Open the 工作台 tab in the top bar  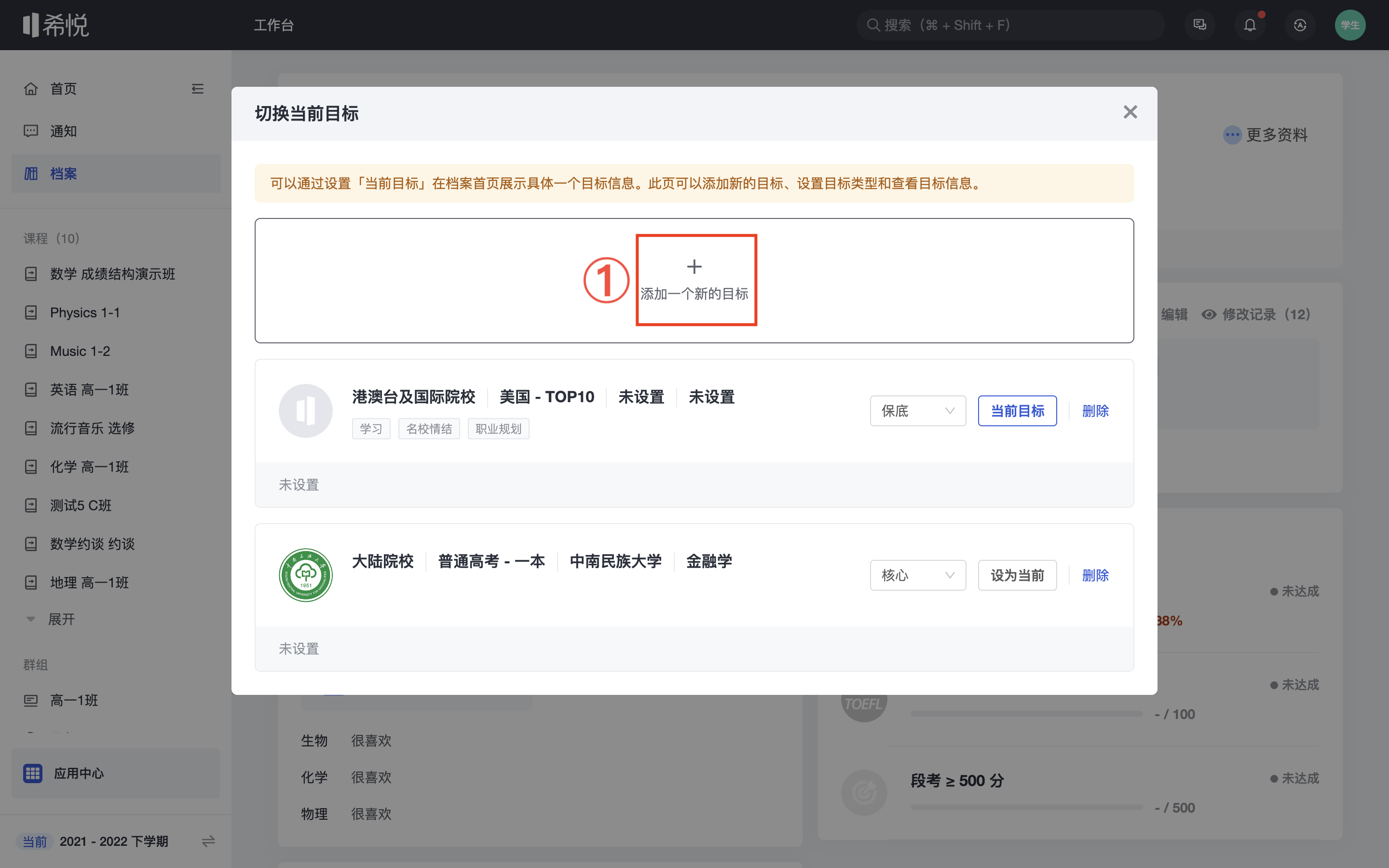coord(274,25)
